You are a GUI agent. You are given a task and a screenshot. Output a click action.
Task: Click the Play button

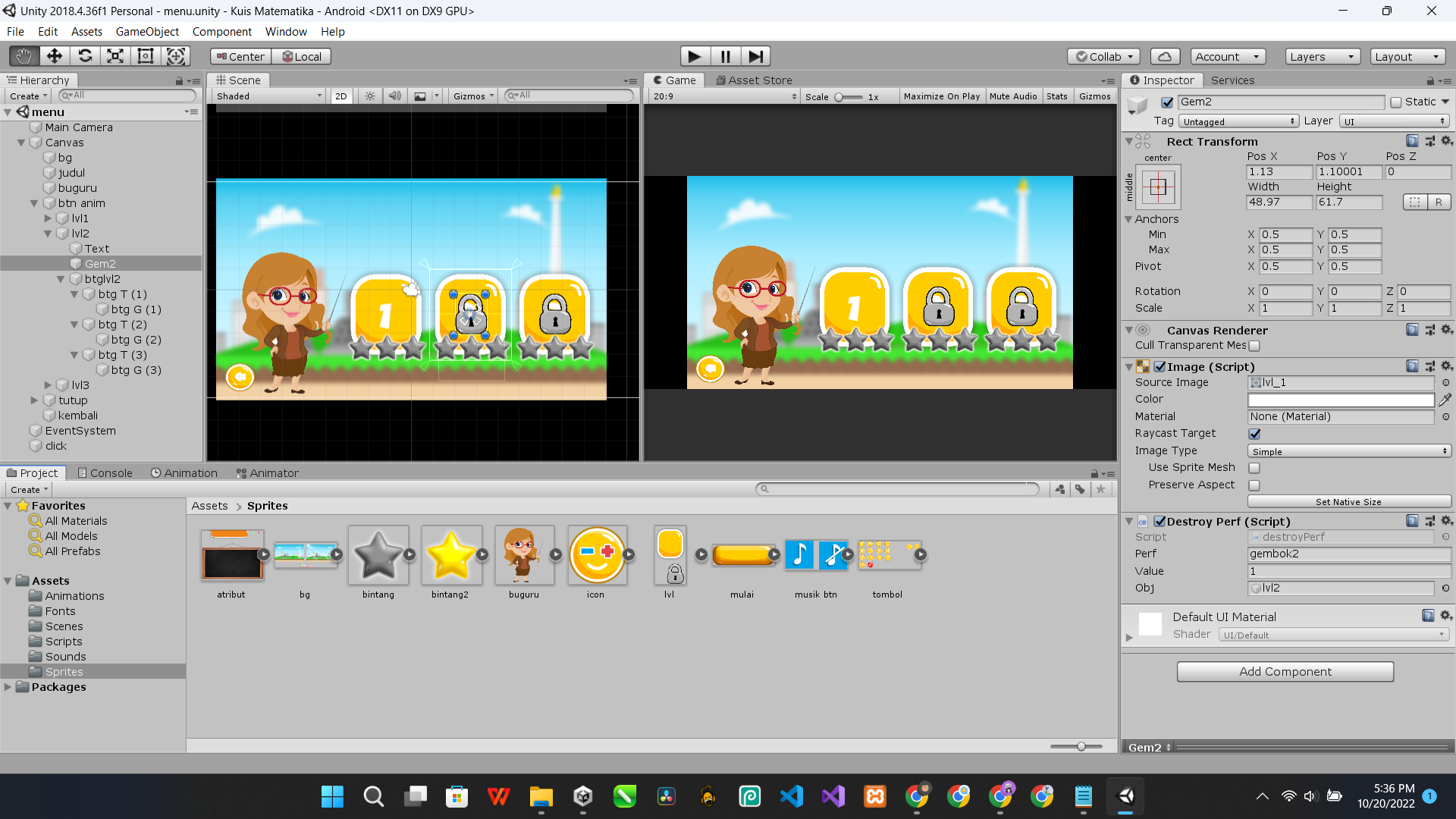pyautogui.click(x=694, y=56)
